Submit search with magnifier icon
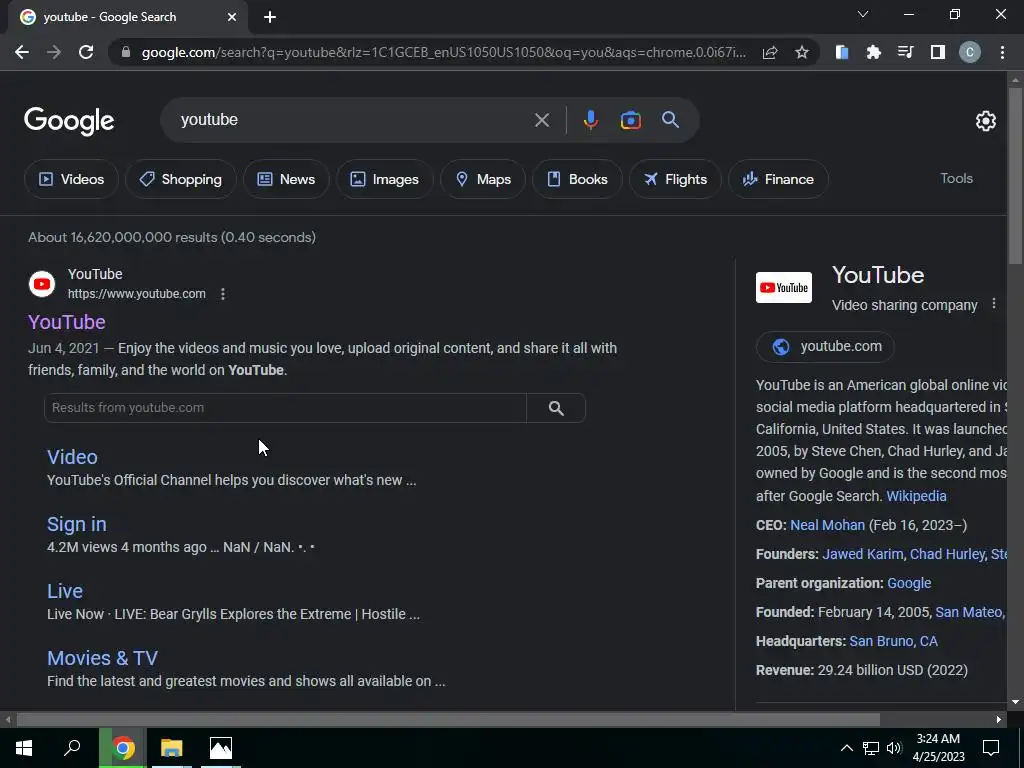The width and height of the screenshot is (1024, 768). [671, 120]
